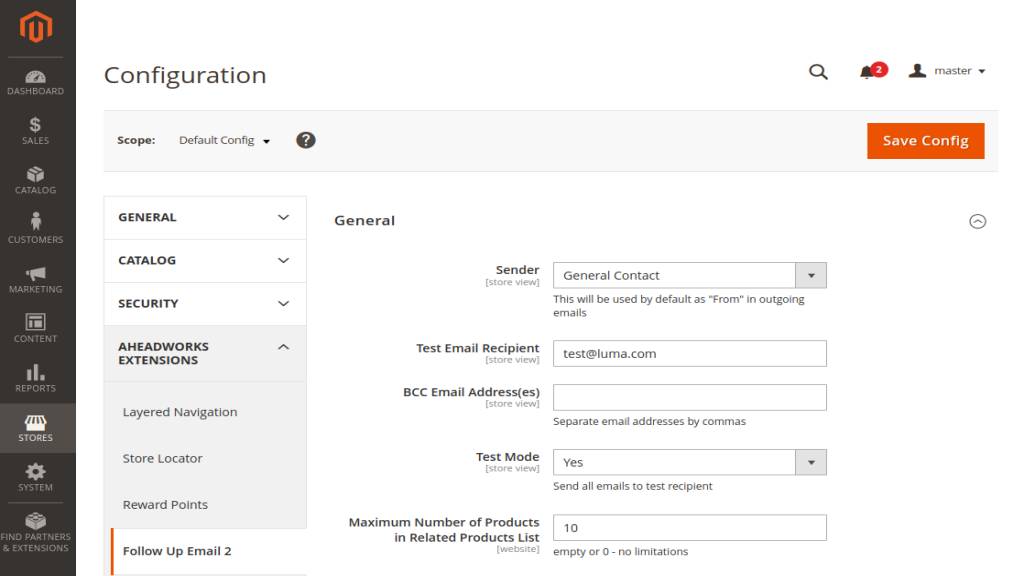Open the Reports menu
This screenshot has width=1024, height=576.
click(x=36, y=379)
